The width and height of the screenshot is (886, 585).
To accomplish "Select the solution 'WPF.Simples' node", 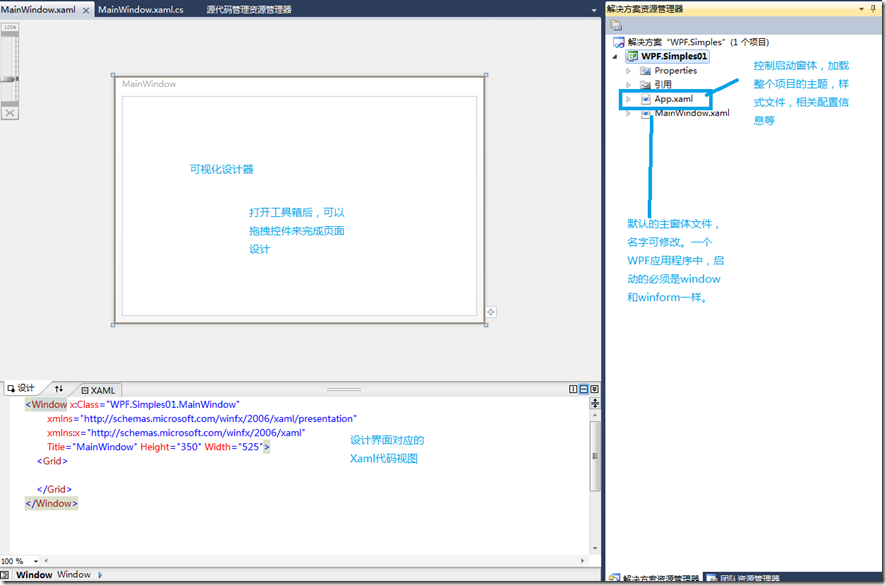I will coord(698,42).
